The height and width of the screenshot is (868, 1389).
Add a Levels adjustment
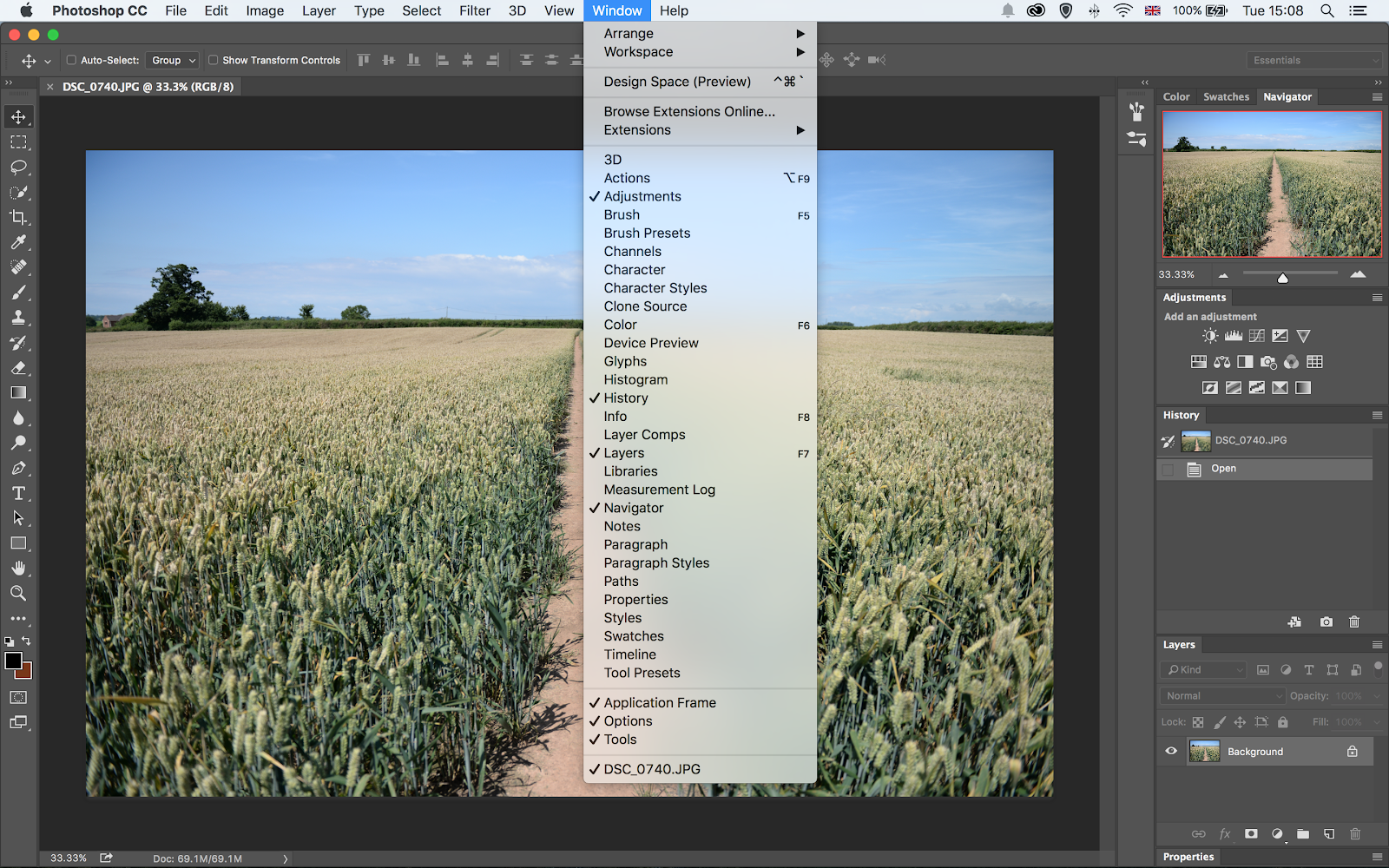(1234, 336)
